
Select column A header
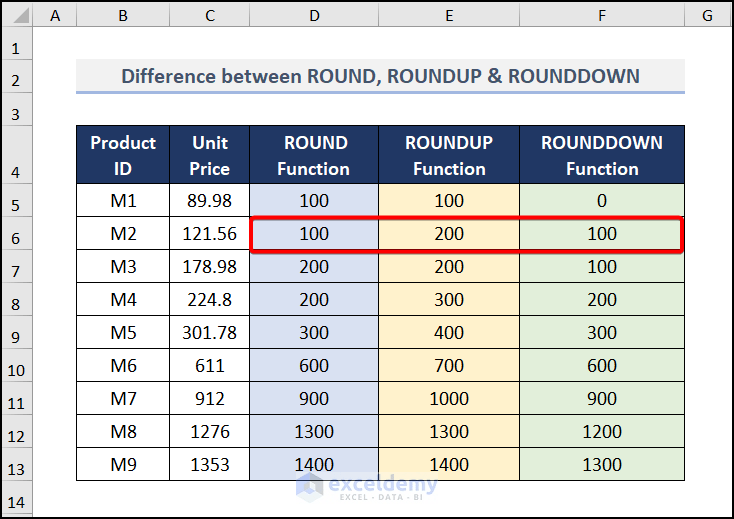click(x=55, y=15)
